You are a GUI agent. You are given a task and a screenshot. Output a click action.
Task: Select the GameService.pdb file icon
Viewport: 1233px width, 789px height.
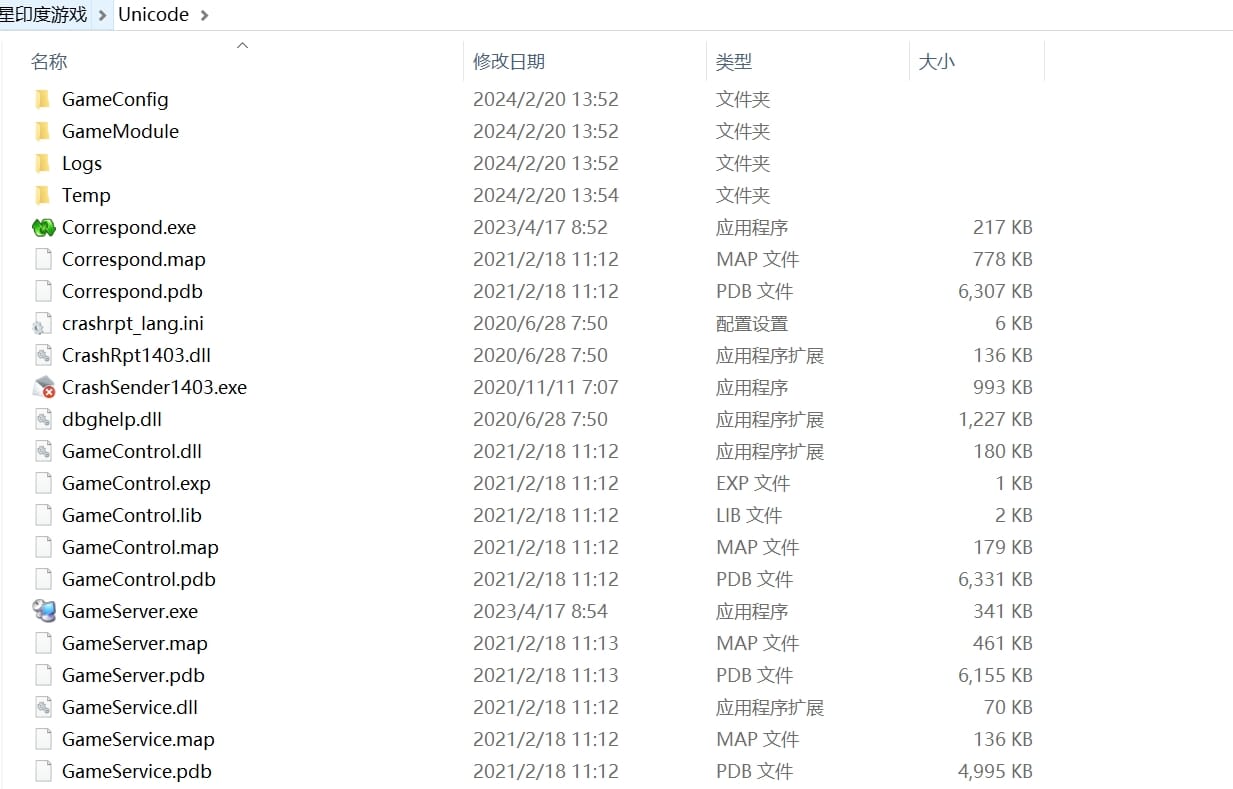click(43, 771)
